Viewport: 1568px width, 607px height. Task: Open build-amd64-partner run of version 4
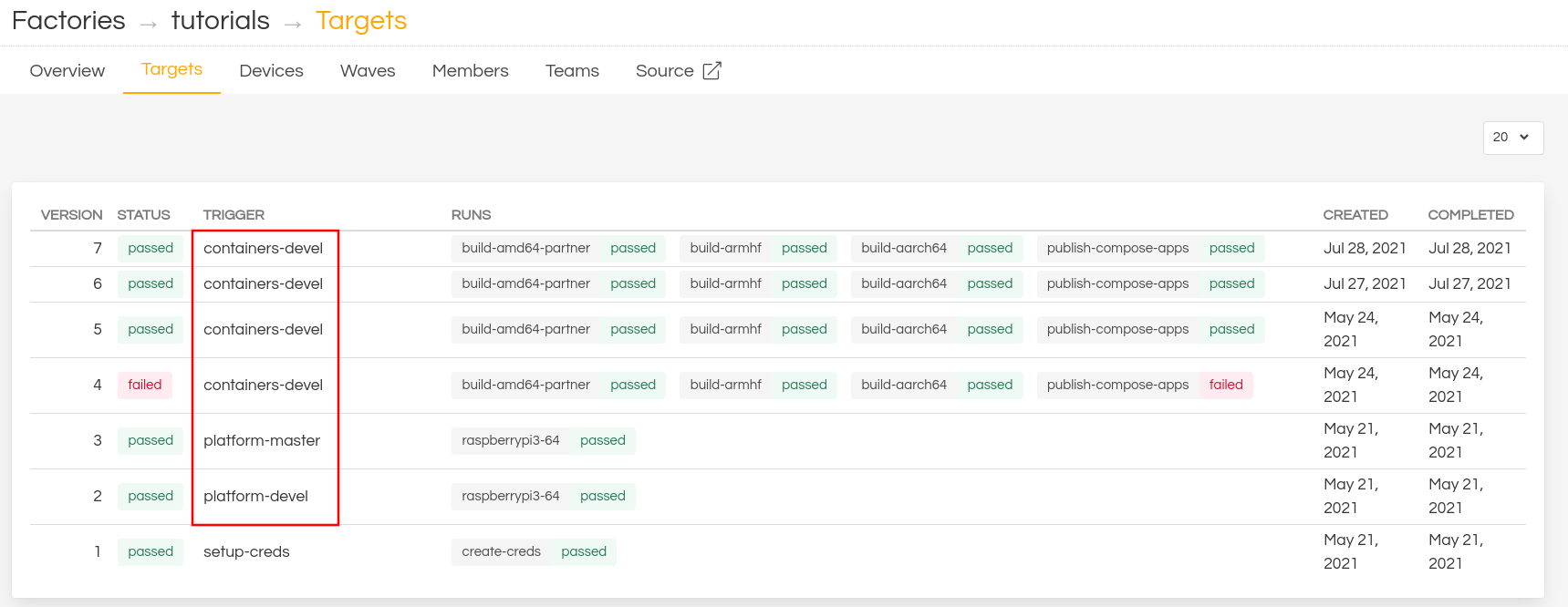pos(558,385)
